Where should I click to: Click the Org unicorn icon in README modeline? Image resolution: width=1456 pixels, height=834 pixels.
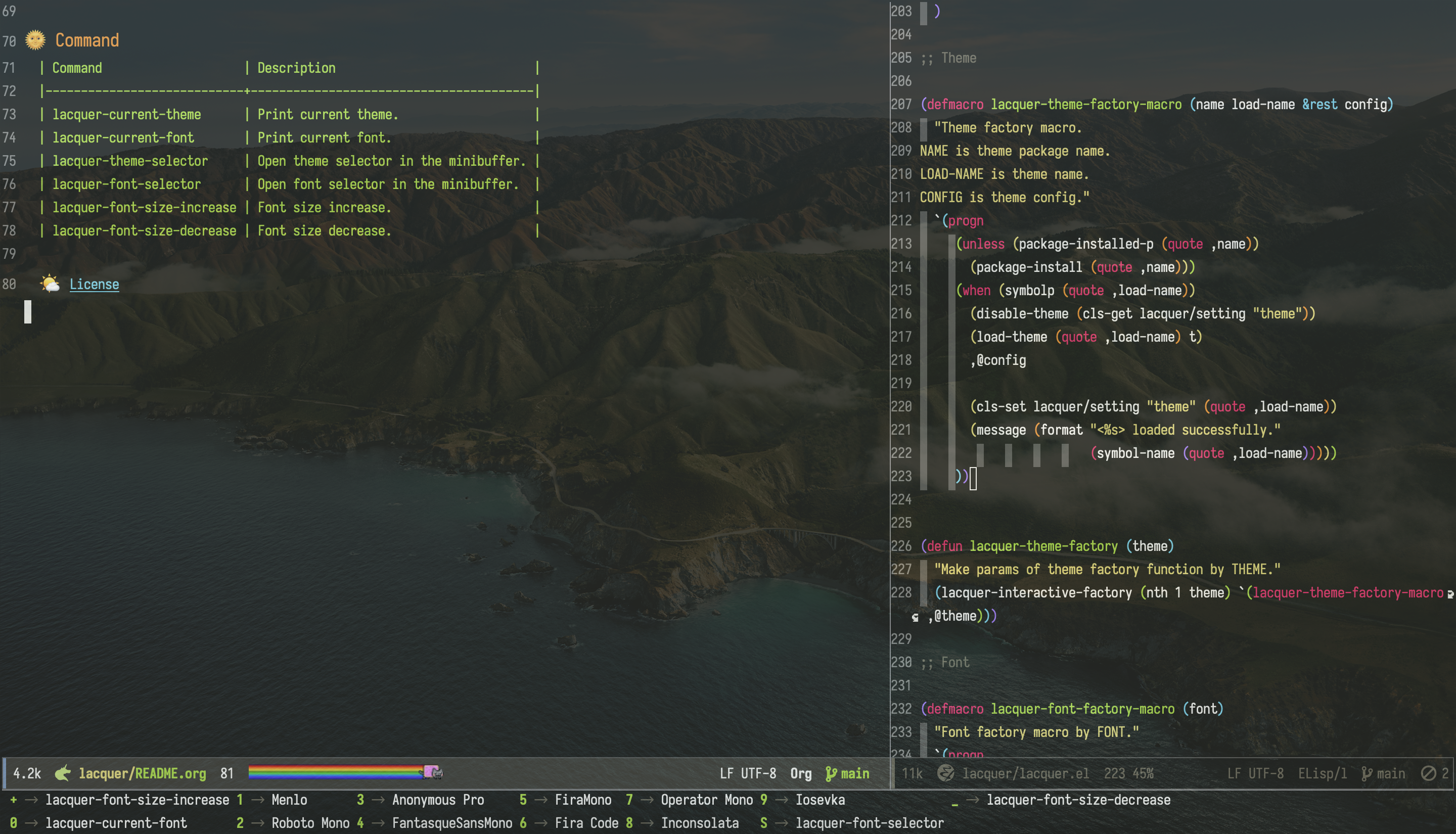pyautogui.click(x=62, y=773)
